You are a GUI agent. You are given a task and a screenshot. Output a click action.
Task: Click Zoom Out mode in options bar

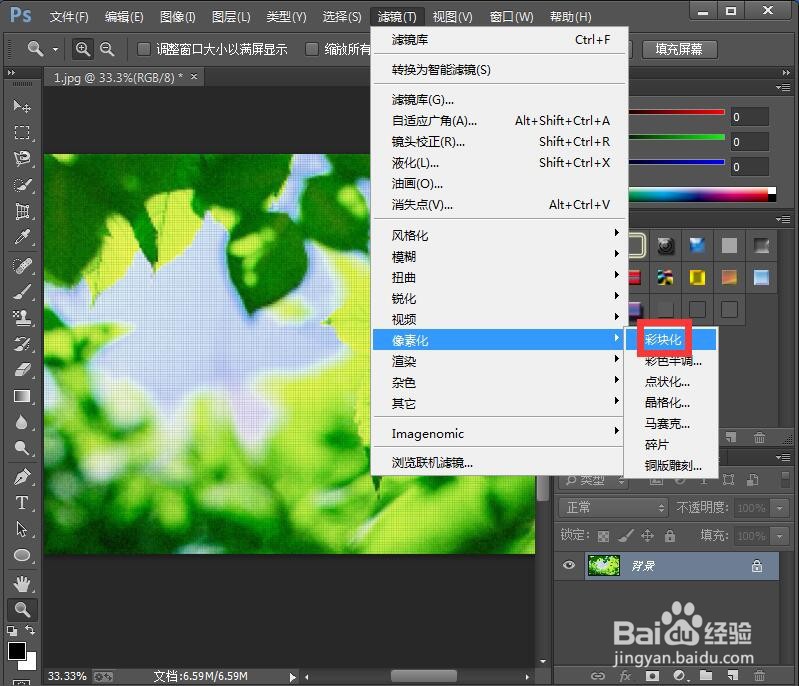tap(107, 49)
